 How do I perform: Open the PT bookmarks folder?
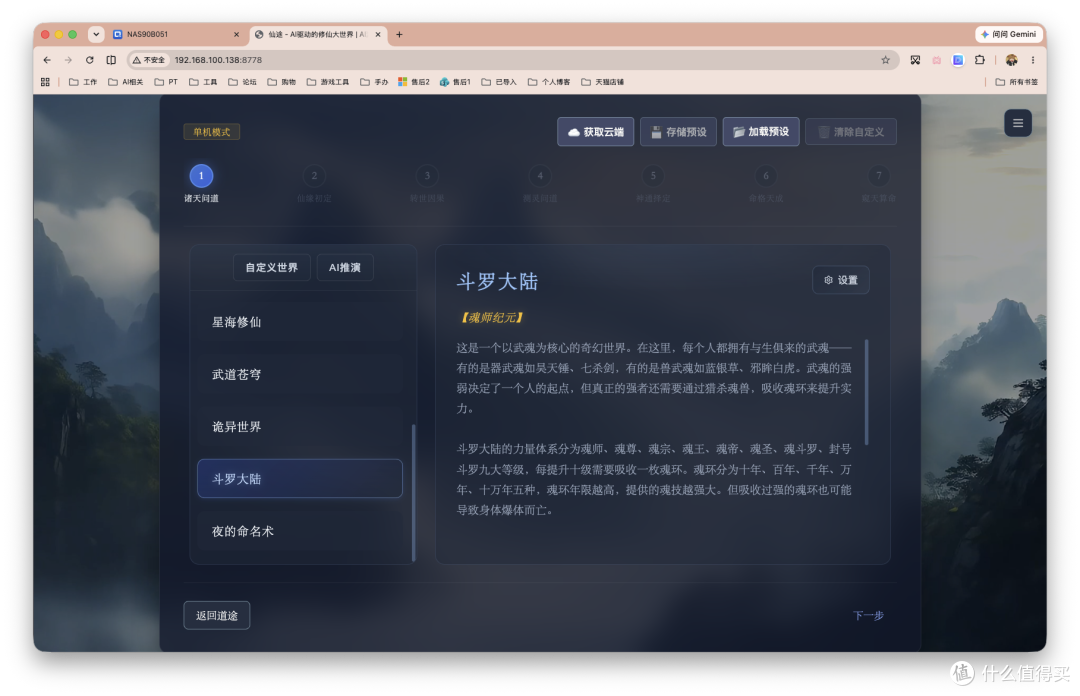point(166,82)
